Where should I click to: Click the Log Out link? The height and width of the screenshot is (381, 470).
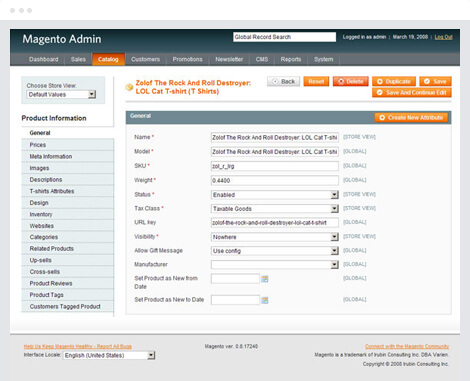[x=443, y=37]
